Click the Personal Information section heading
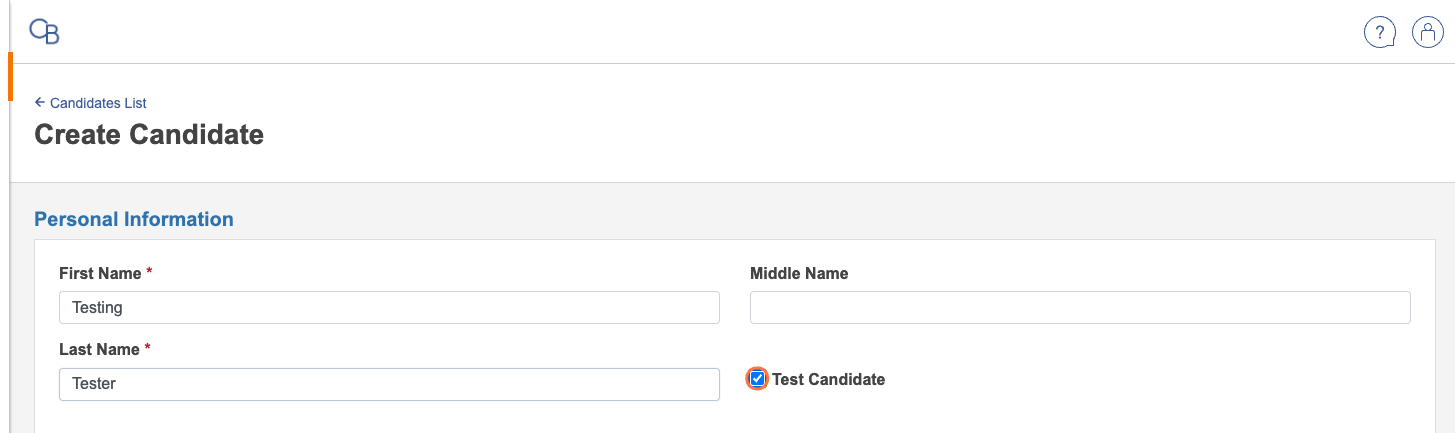This screenshot has width=1455, height=433. pos(134,219)
